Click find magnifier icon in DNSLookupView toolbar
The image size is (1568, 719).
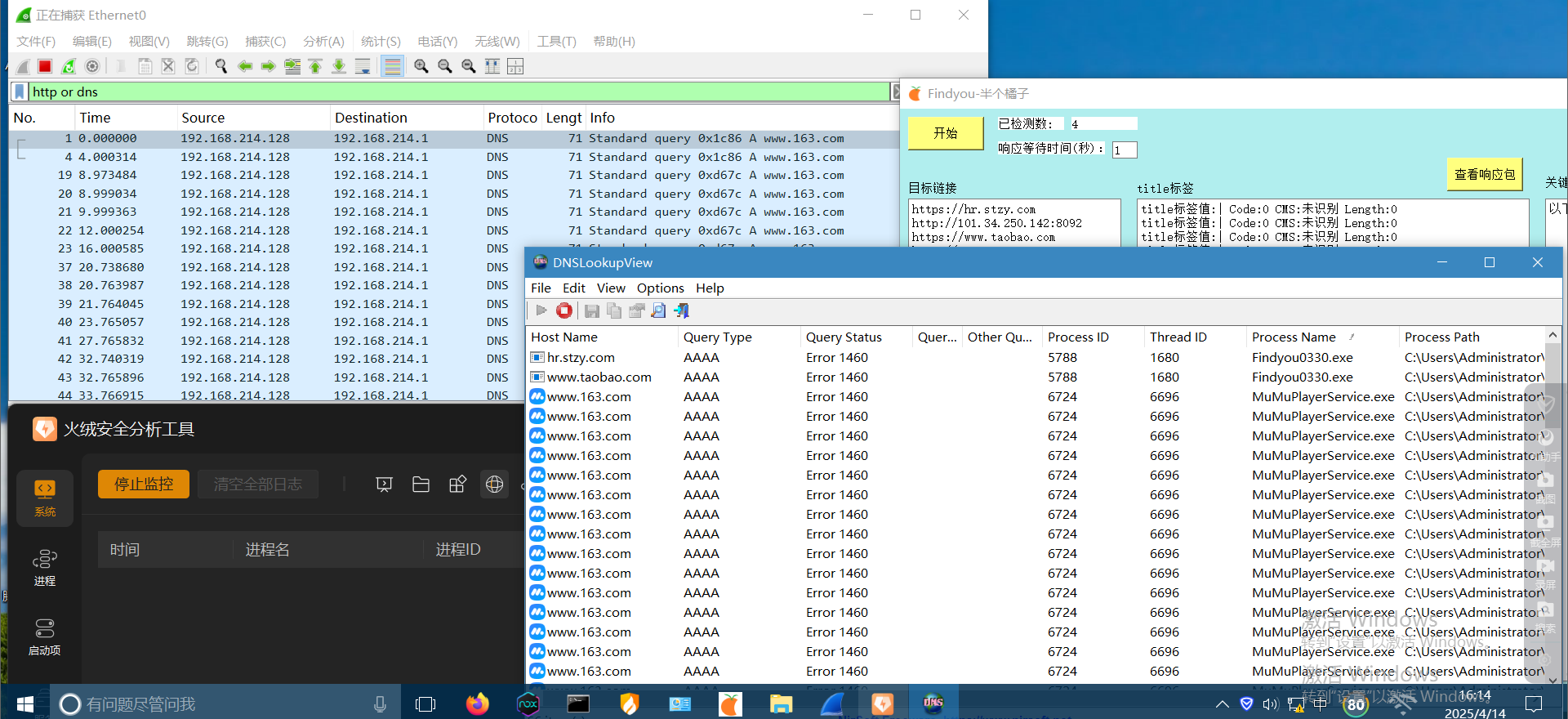click(658, 310)
